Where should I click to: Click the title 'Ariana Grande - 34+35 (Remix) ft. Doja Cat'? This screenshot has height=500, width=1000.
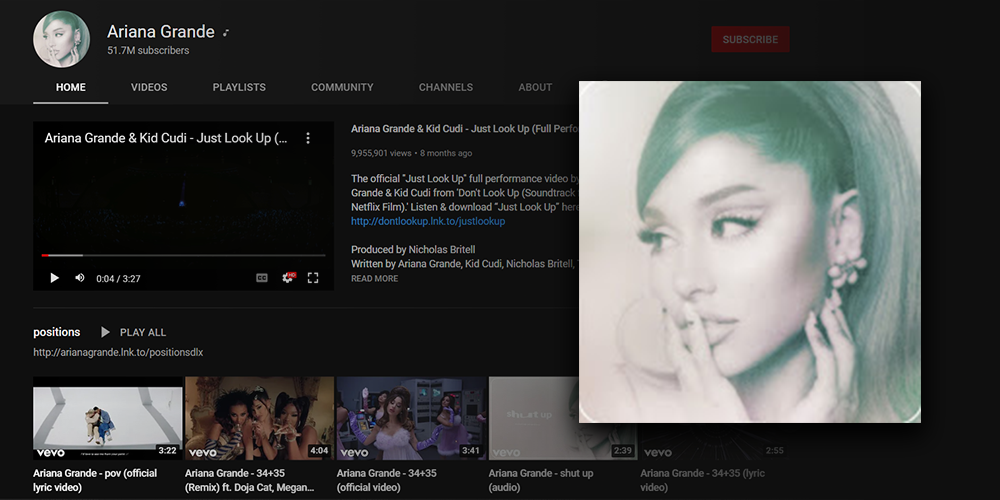click(x=250, y=480)
